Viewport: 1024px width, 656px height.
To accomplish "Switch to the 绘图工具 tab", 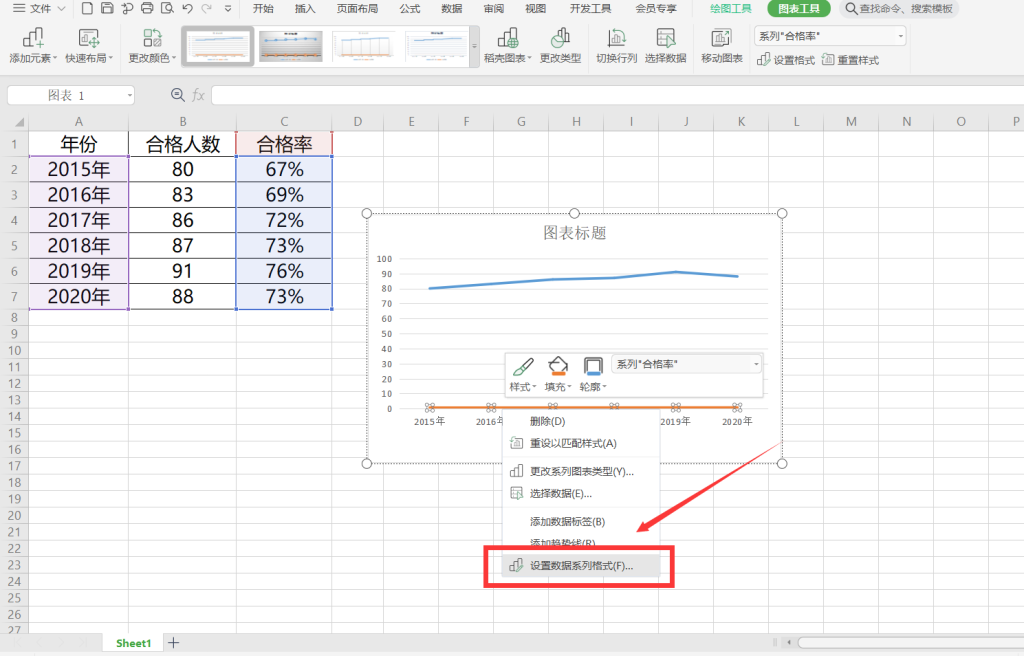I will click(x=731, y=8).
